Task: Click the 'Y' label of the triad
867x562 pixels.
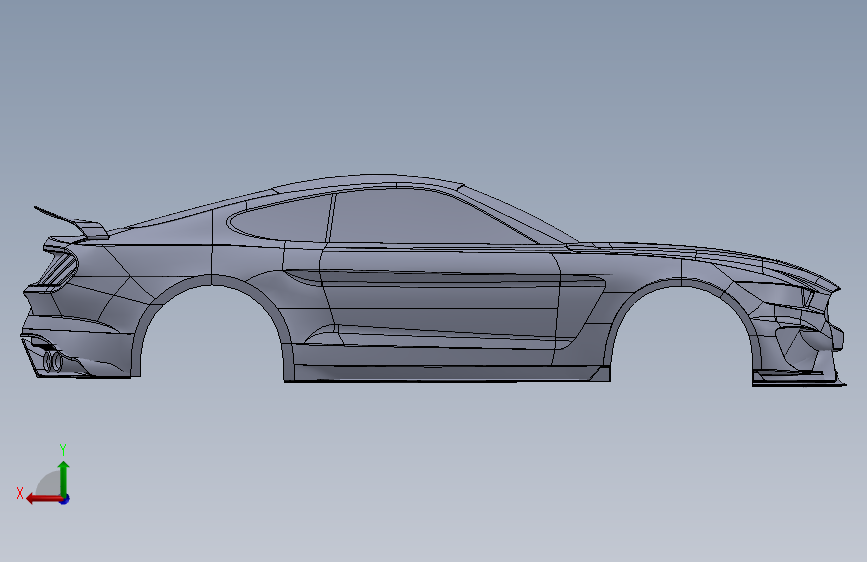Action: (x=63, y=449)
